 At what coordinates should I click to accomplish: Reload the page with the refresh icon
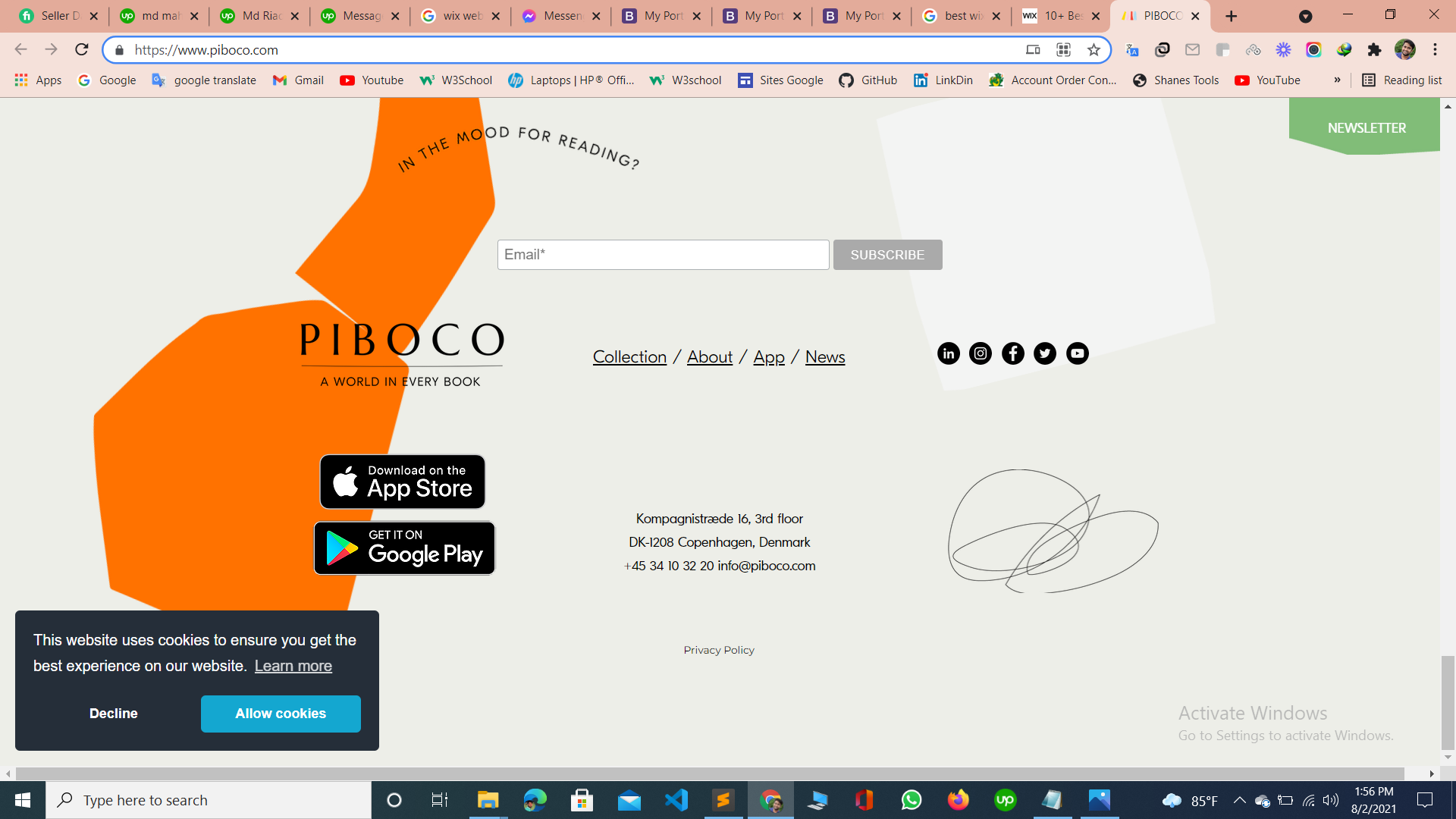(82, 50)
